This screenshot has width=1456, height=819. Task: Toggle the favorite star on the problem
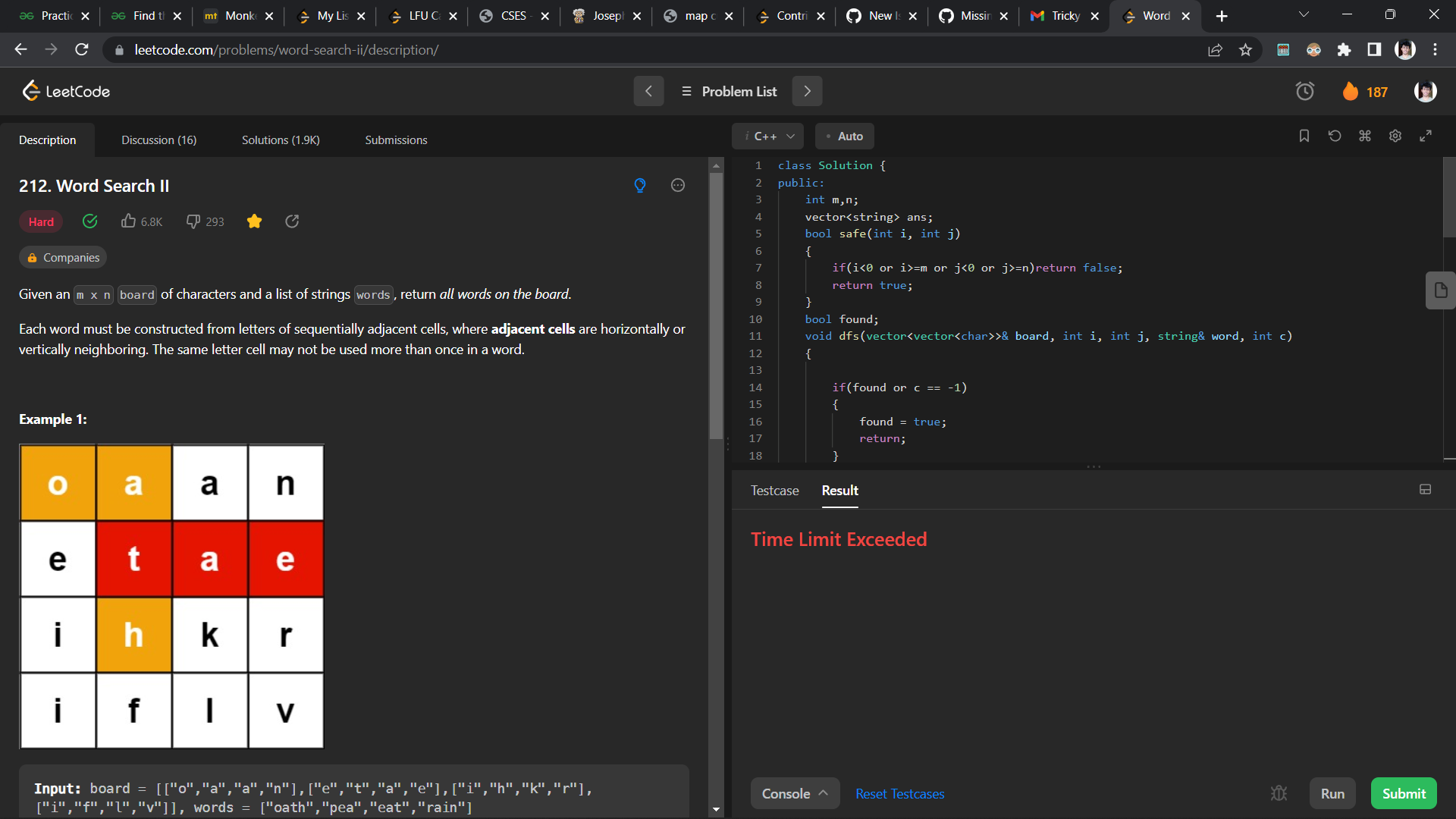click(254, 221)
